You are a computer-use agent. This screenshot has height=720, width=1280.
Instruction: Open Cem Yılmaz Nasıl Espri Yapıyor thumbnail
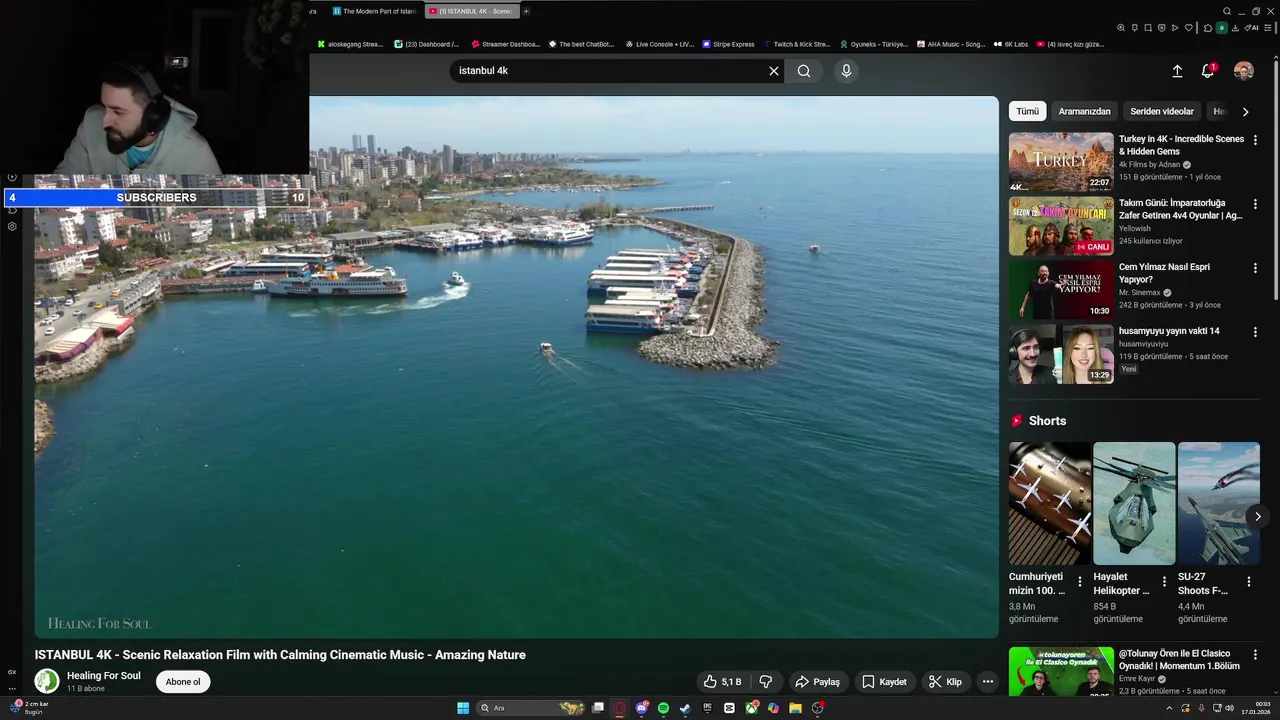(x=1061, y=290)
